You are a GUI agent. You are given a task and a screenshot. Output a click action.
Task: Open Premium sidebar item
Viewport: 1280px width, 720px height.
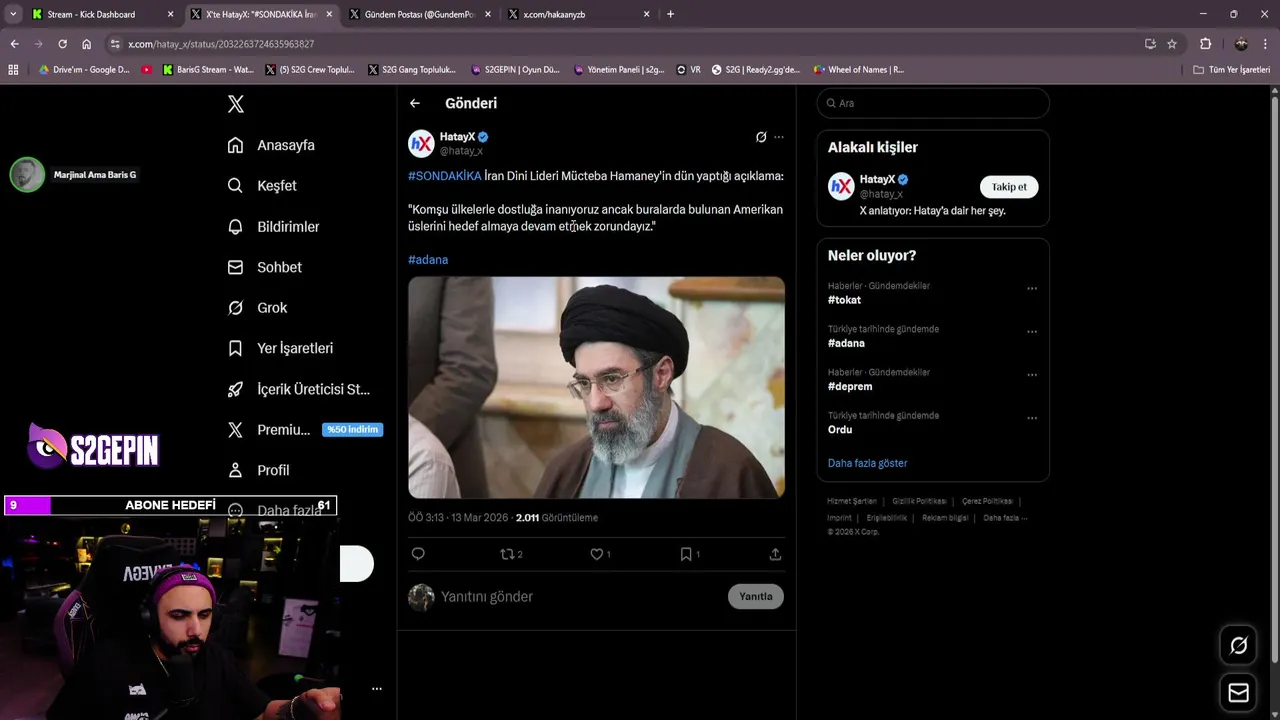click(305, 430)
